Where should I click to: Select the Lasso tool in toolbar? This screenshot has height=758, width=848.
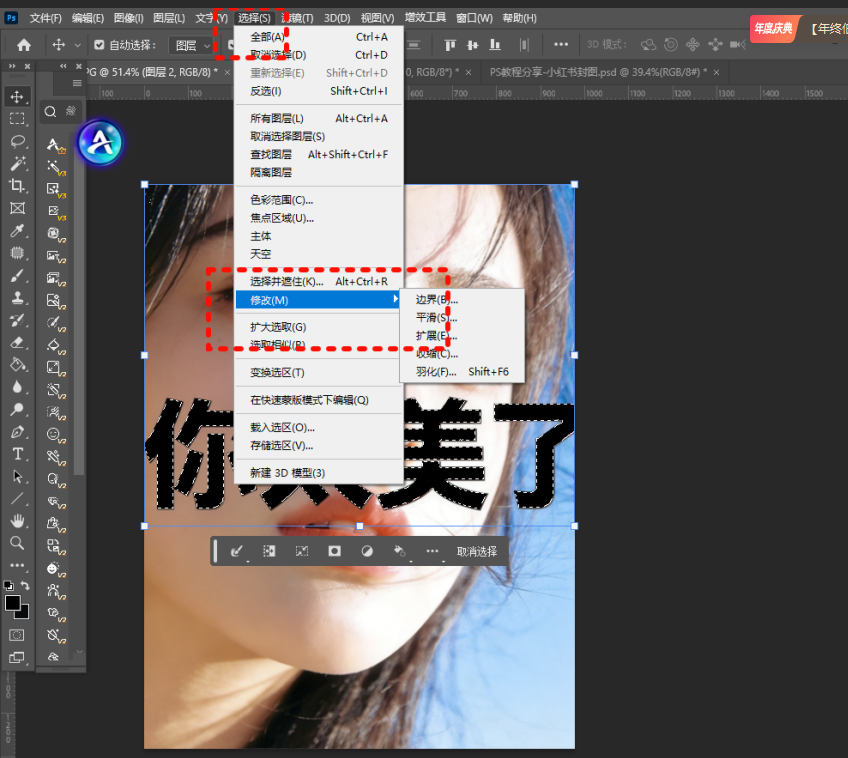tap(17, 141)
